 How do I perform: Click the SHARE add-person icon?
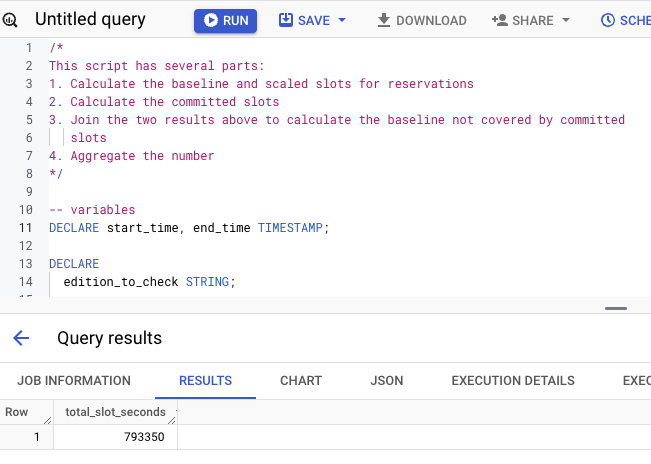click(x=500, y=20)
